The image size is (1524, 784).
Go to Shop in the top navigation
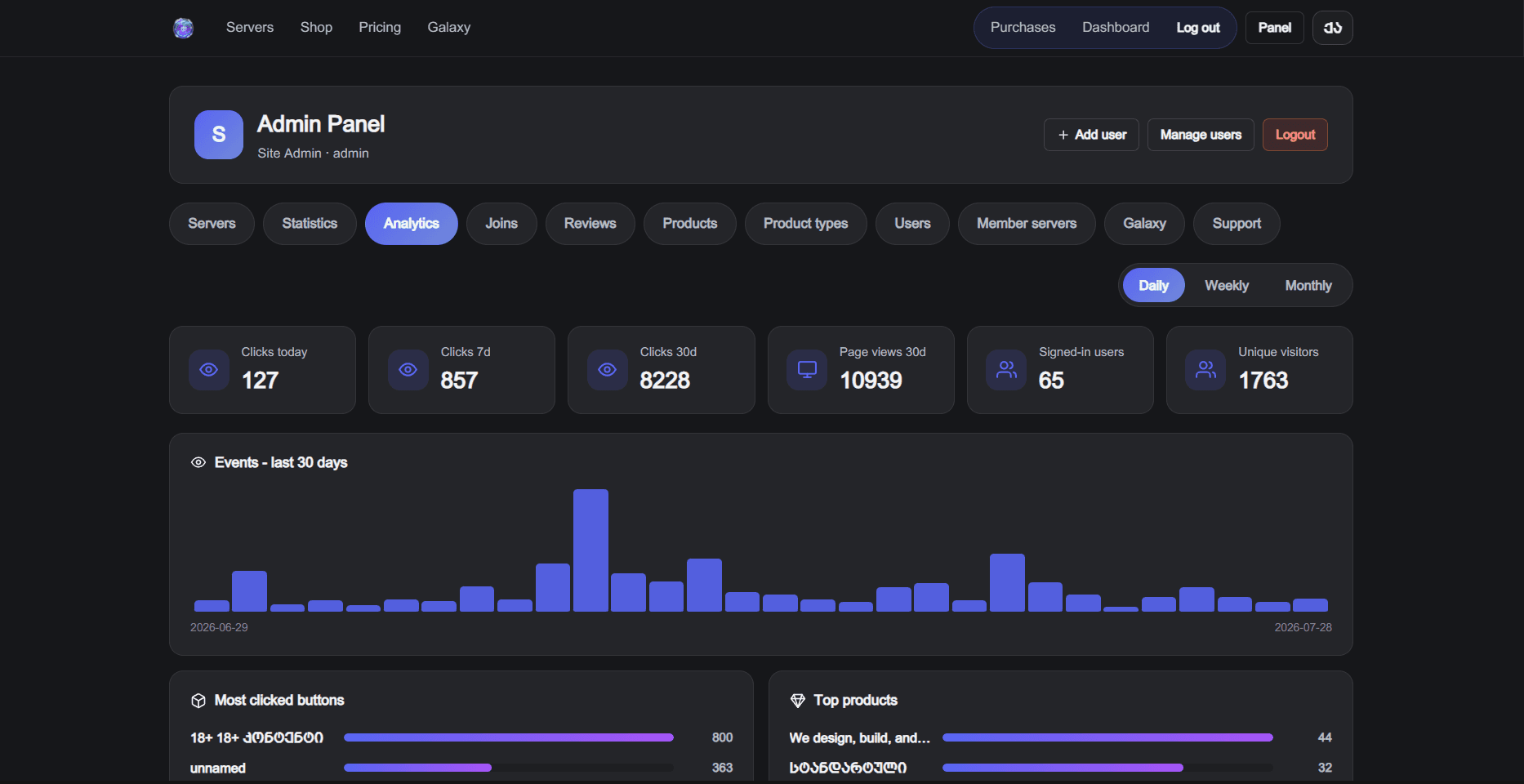[x=316, y=28]
